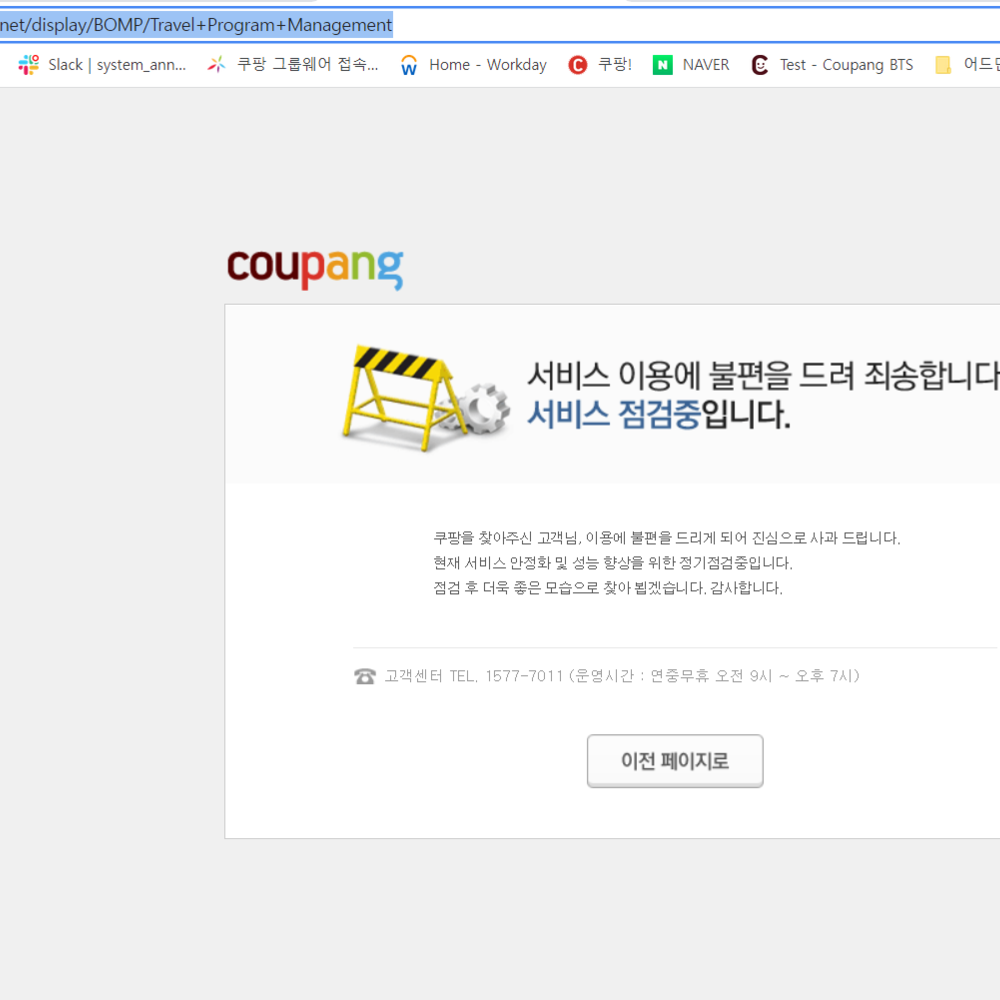Click the blue '서비스 점검중' heading text
This screenshot has width=1000, height=1000.
pyautogui.click(x=614, y=414)
